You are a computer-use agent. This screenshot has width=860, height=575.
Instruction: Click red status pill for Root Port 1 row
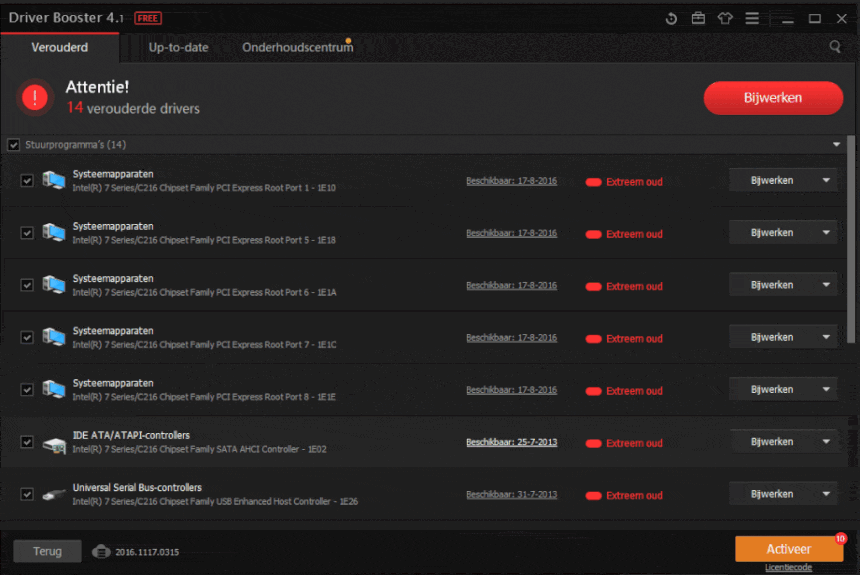593,182
